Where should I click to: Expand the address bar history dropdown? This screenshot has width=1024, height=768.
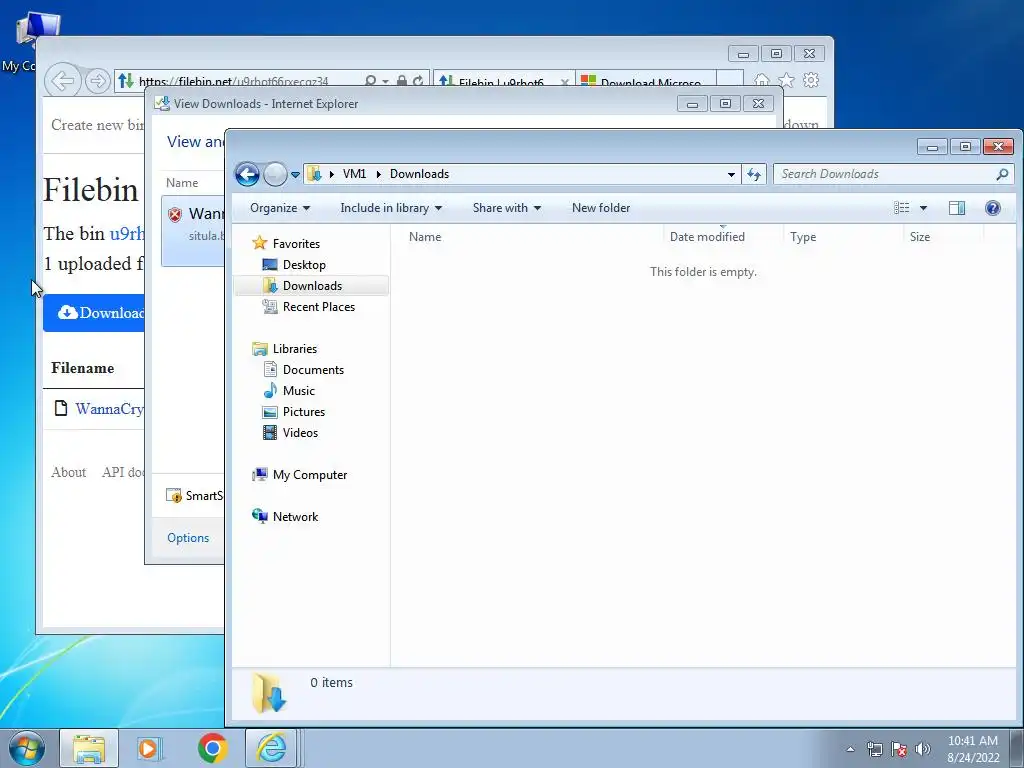click(731, 174)
